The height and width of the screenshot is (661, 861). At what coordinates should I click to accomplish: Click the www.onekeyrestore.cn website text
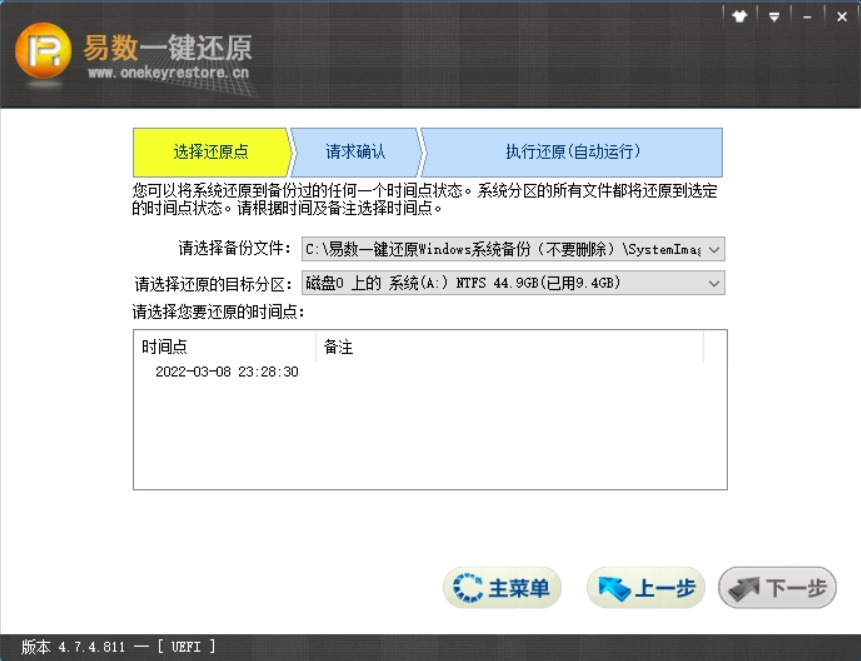168,72
